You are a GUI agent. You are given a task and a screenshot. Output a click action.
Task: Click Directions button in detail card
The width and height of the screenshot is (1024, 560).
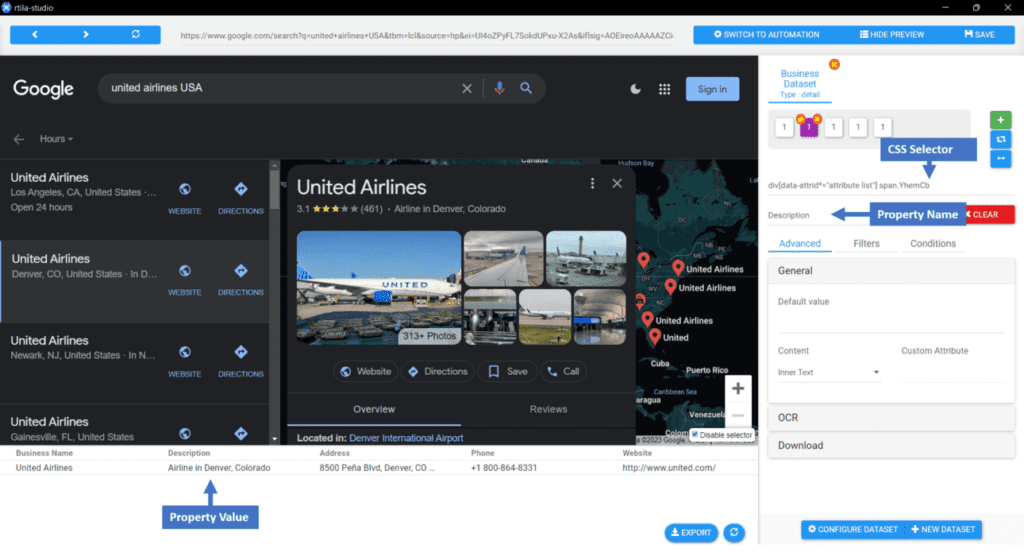438,371
